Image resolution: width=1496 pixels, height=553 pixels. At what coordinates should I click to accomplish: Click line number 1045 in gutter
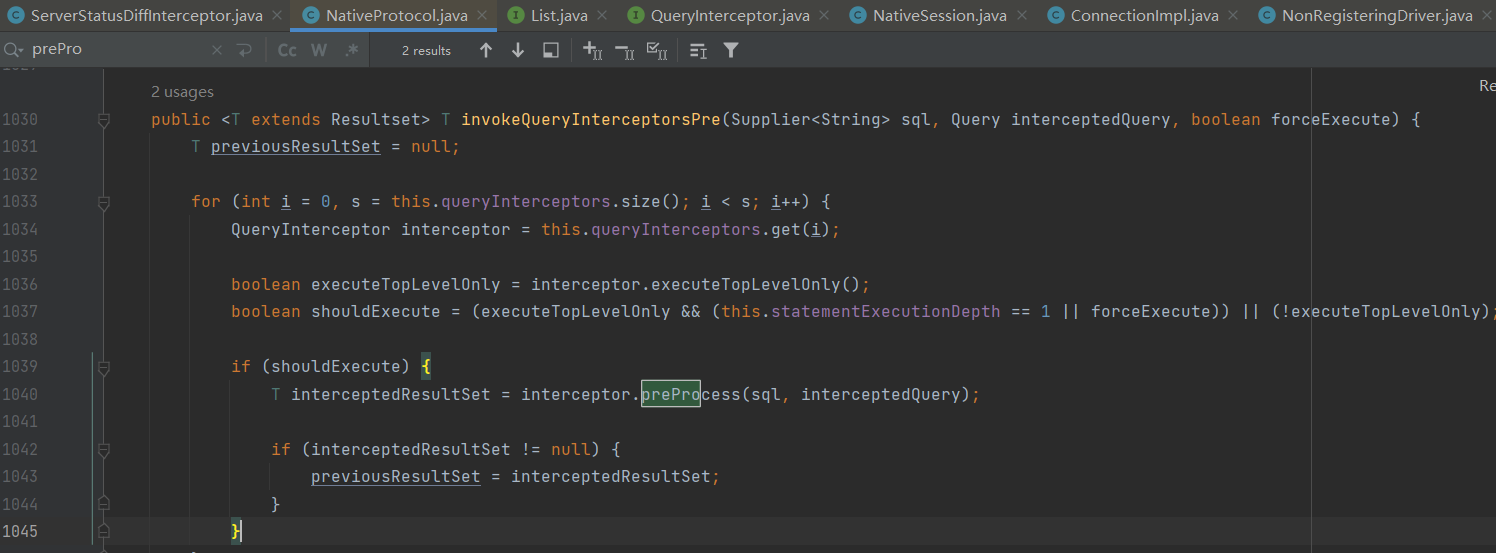20,531
